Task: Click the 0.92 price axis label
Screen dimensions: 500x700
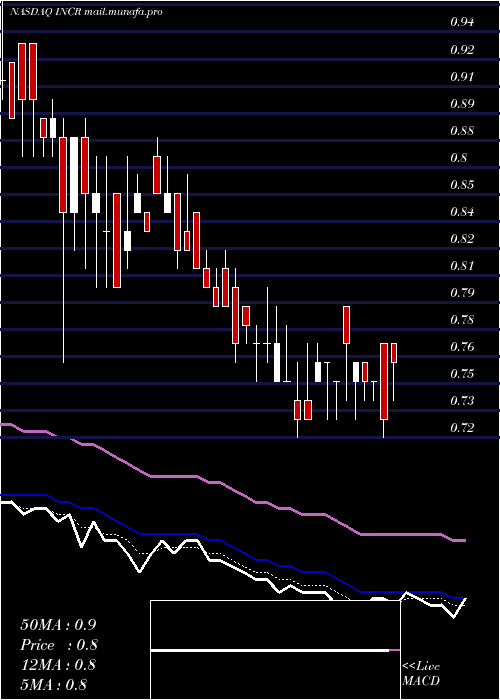Action: [462, 49]
